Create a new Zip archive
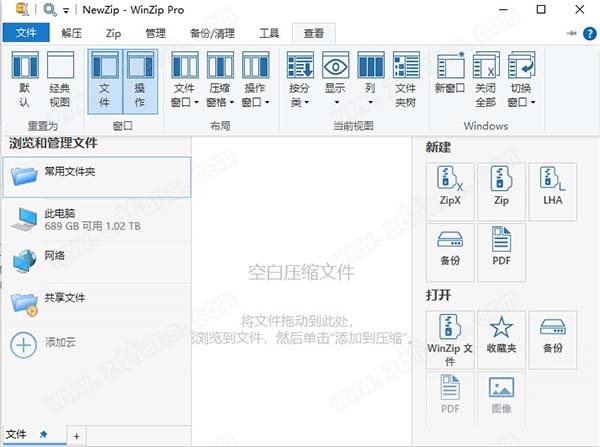600x447 pixels. (x=501, y=191)
